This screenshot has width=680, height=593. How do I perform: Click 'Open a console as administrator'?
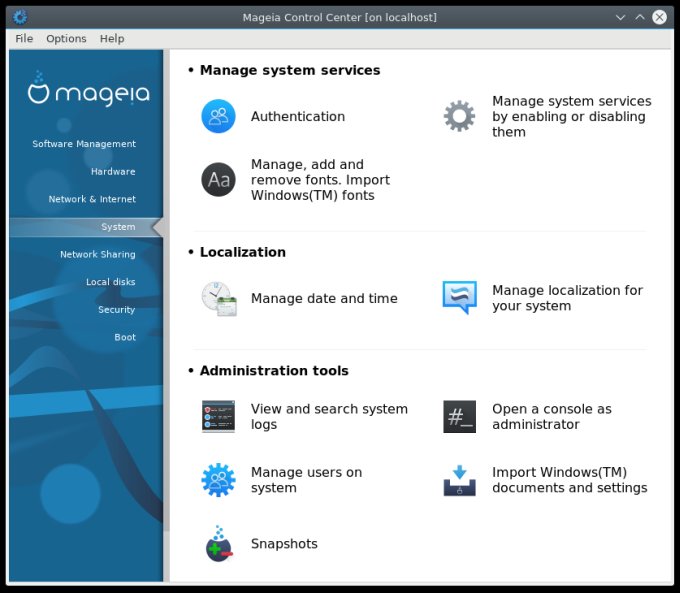coord(552,416)
